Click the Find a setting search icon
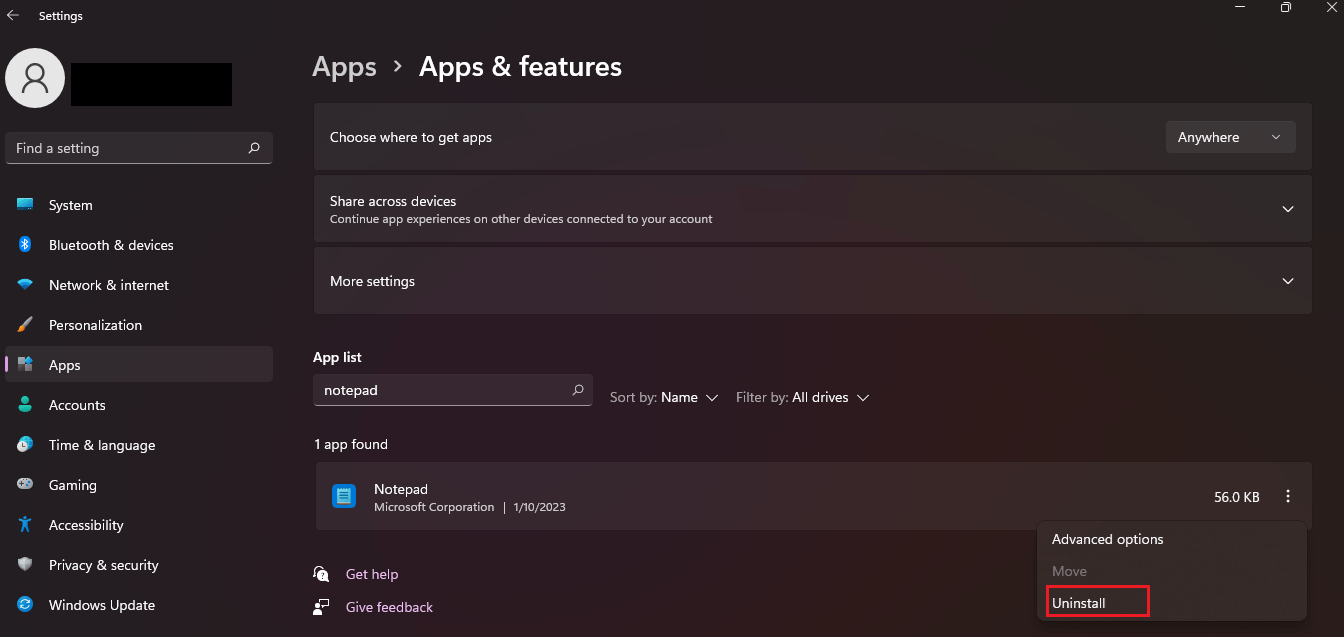This screenshot has width=1344, height=637. (x=254, y=148)
